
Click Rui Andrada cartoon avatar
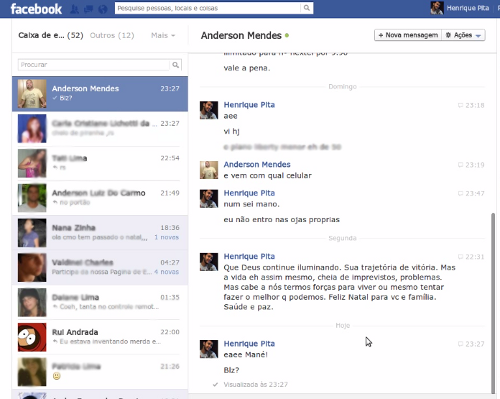pos(32,337)
